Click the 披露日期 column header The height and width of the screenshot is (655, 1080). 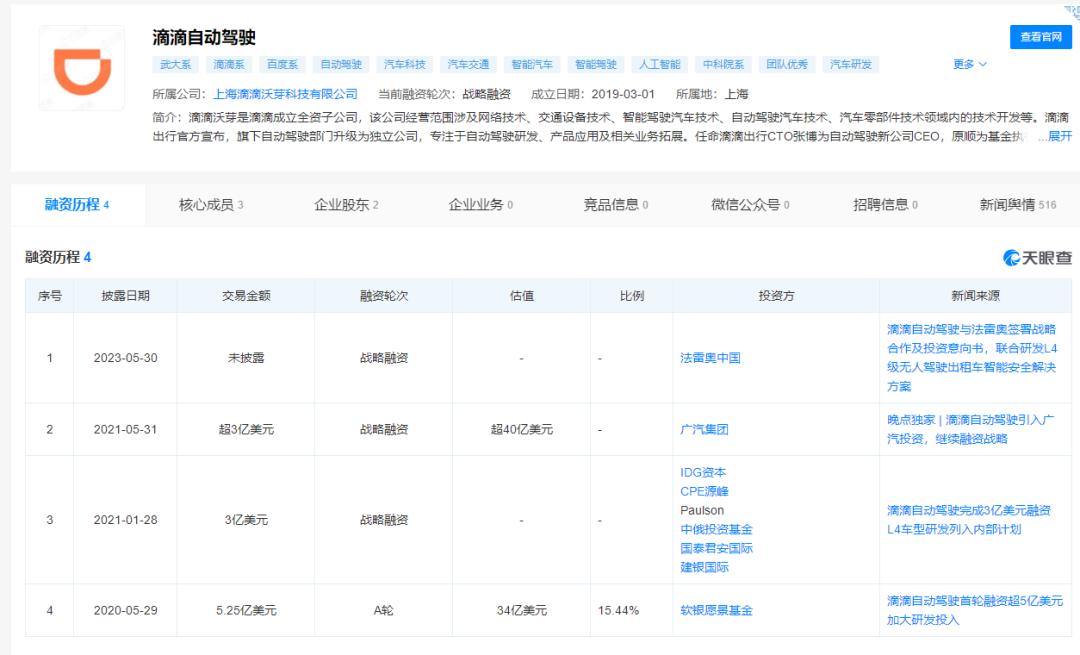pyautogui.click(x=125, y=295)
